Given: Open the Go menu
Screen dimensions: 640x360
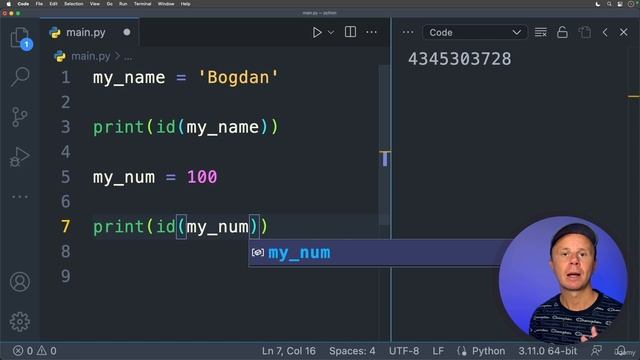Looking at the screenshot, I should coord(109,4).
